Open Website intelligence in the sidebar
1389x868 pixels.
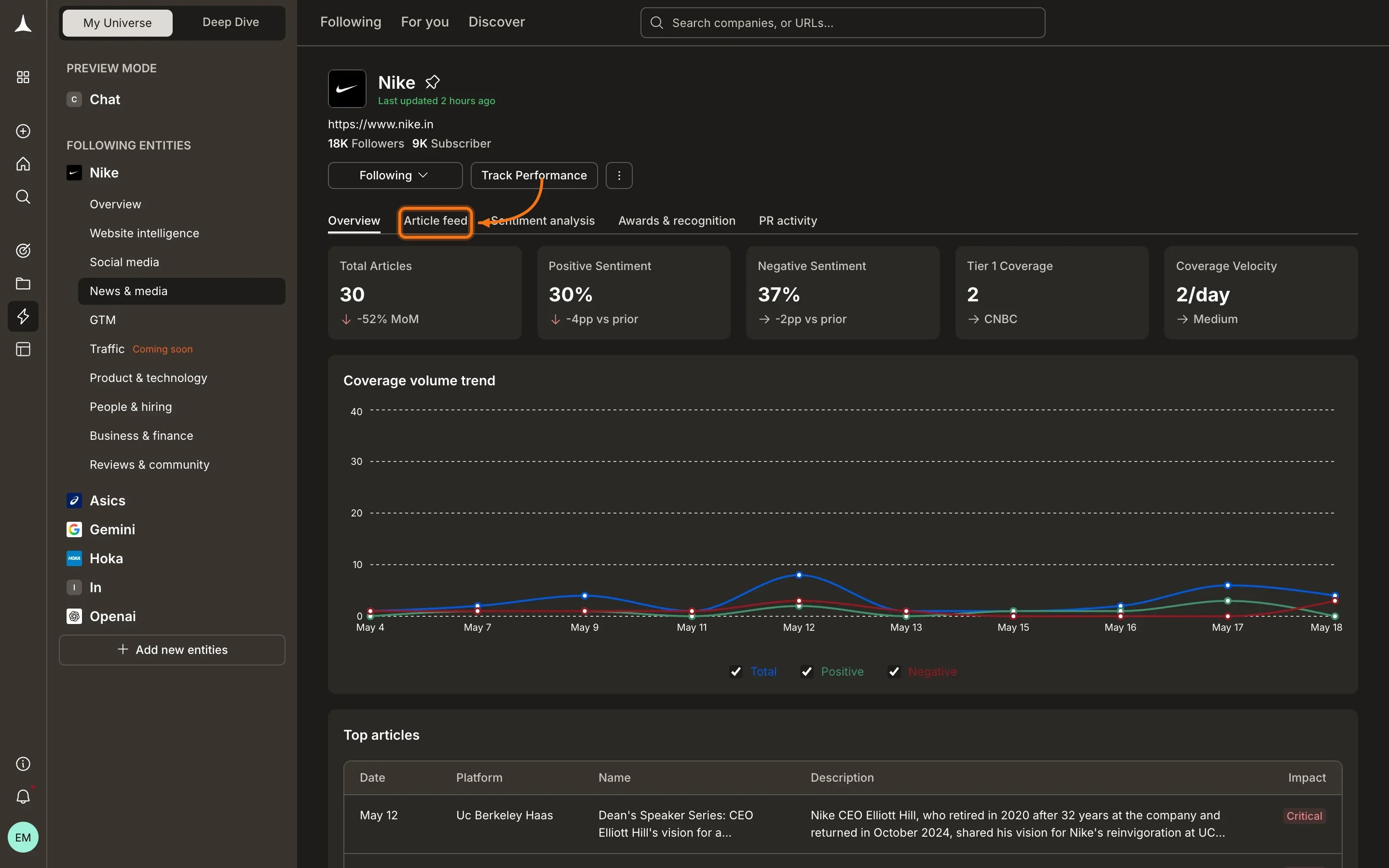click(144, 233)
